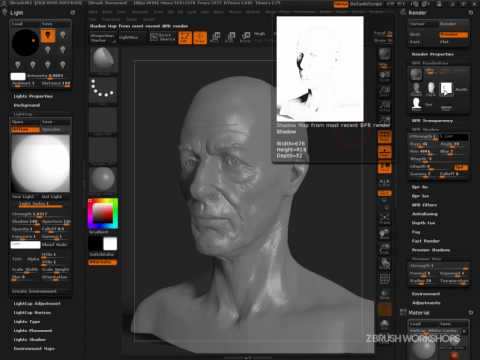This screenshot has height=360, width=480.
Task: Select the Scale tool in the top shelf
Action: tap(230, 38)
